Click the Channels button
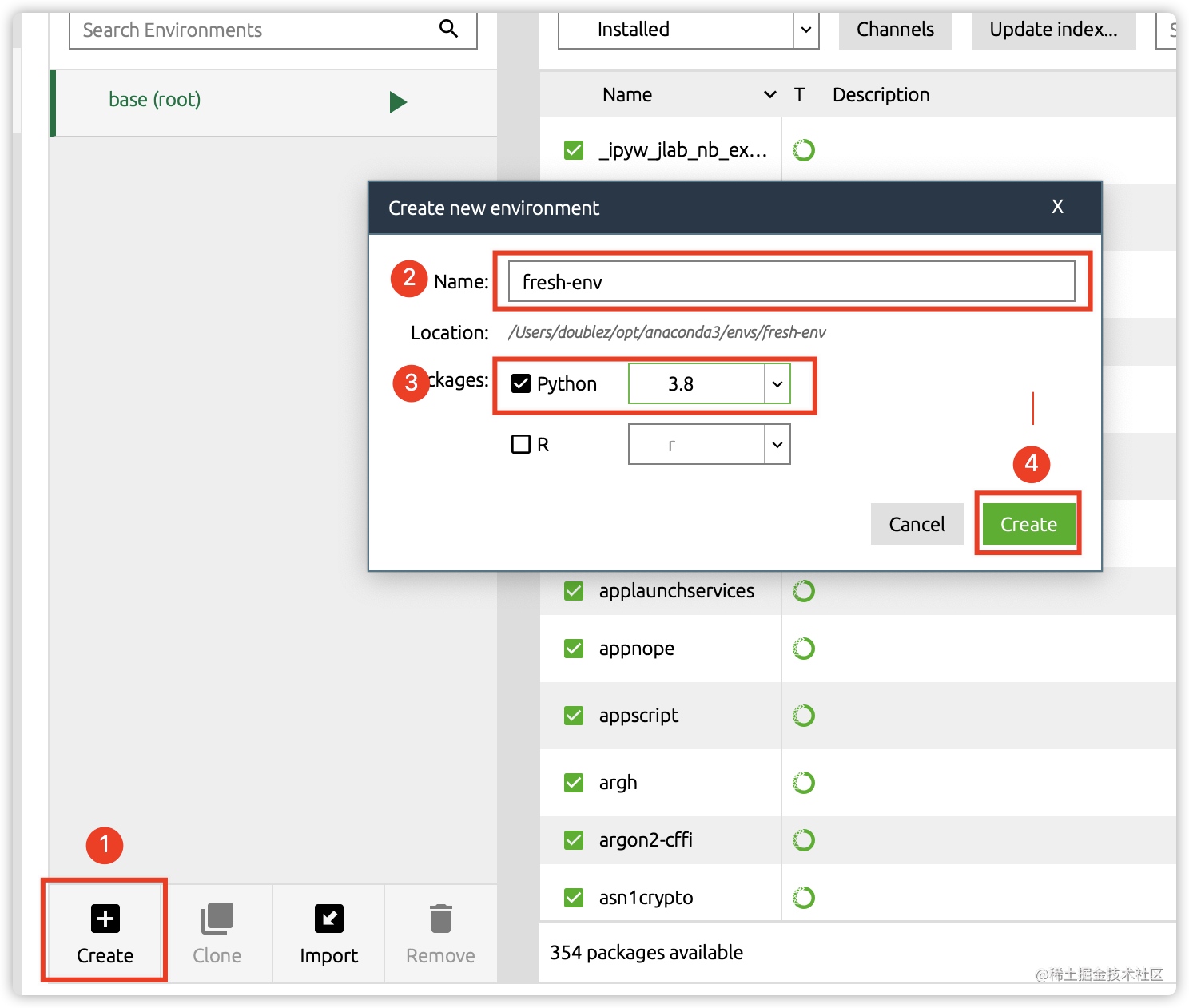This screenshot has height=1008, width=1189. click(895, 30)
